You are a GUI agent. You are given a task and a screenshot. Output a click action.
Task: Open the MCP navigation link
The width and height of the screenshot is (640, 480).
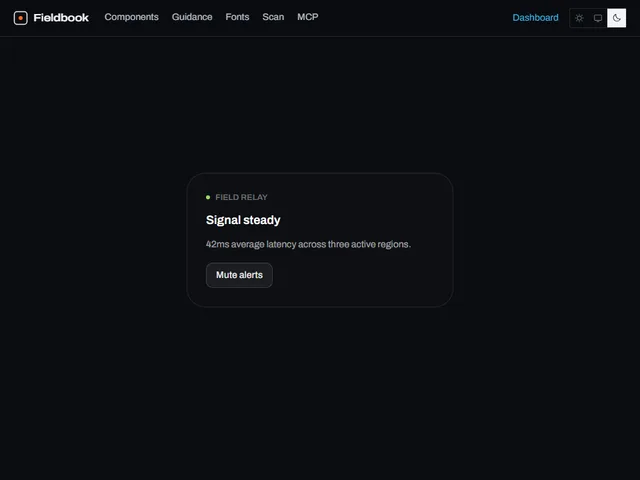308,17
